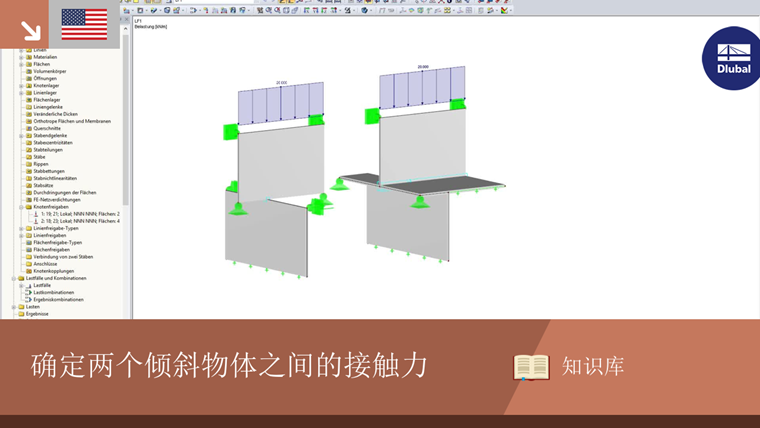Click the 'Belastung [kN/m]' viewport label
Screen dimensions: 760x428
[x=151, y=27]
